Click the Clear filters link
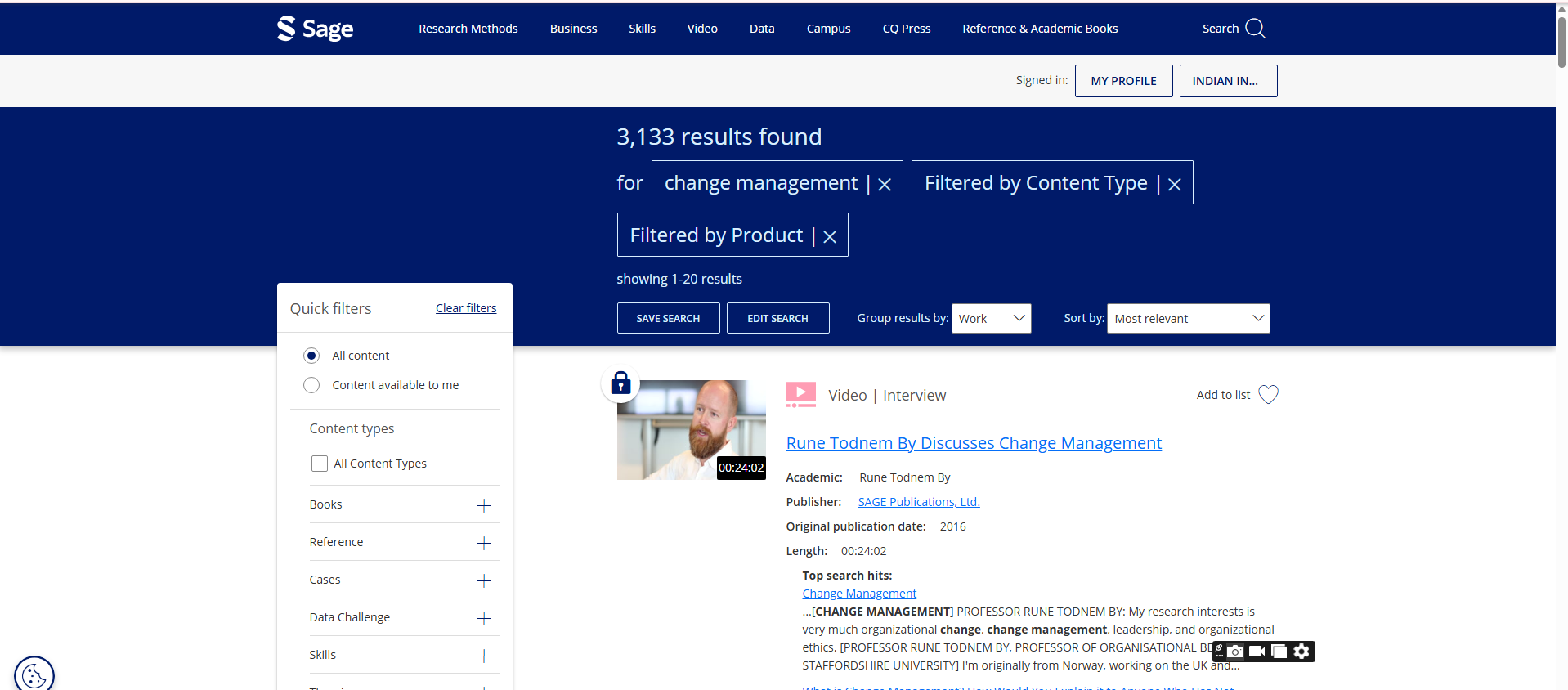Viewport: 1568px width, 690px height. pos(466,308)
